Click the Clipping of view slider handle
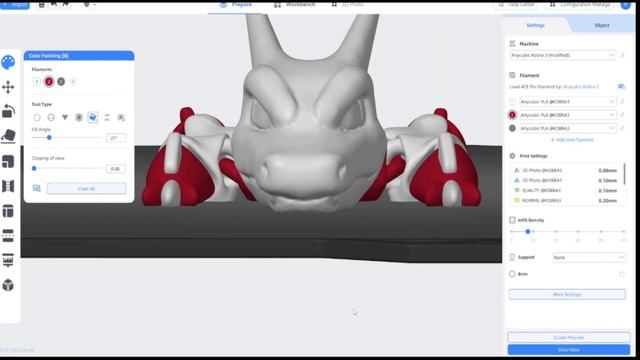The image size is (640, 360). click(x=34, y=168)
